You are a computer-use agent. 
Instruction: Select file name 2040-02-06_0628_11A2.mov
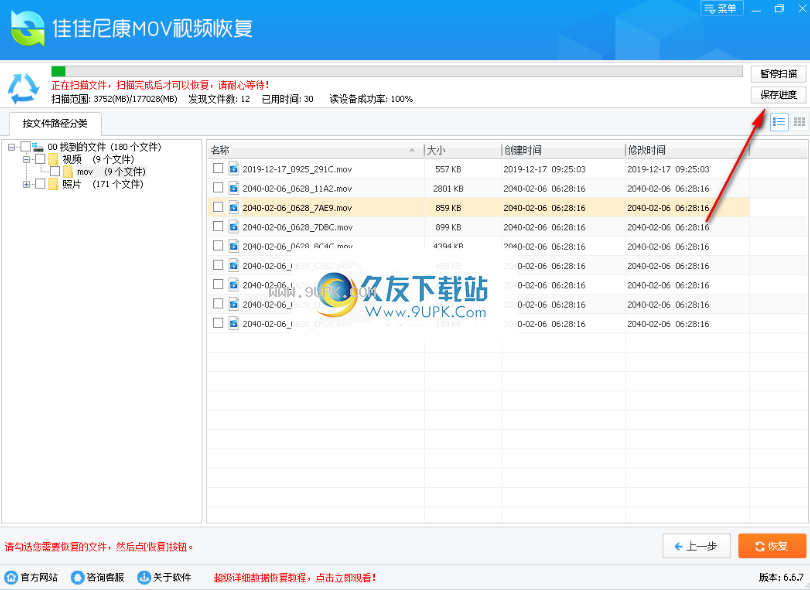pos(297,189)
